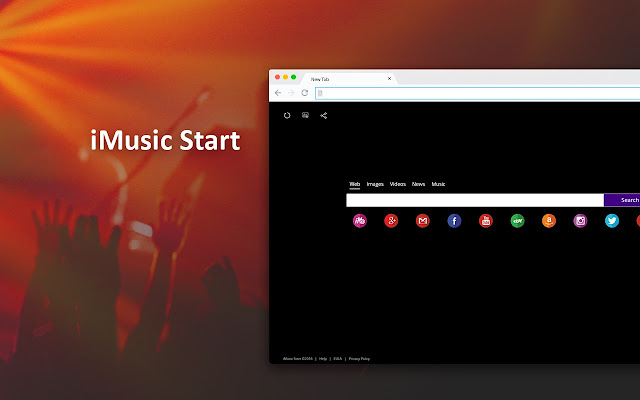Image resolution: width=640 pixels, height=400 pixels.
Task: Open the pink iMusic shortcut icon
Action: click(360, 221)
